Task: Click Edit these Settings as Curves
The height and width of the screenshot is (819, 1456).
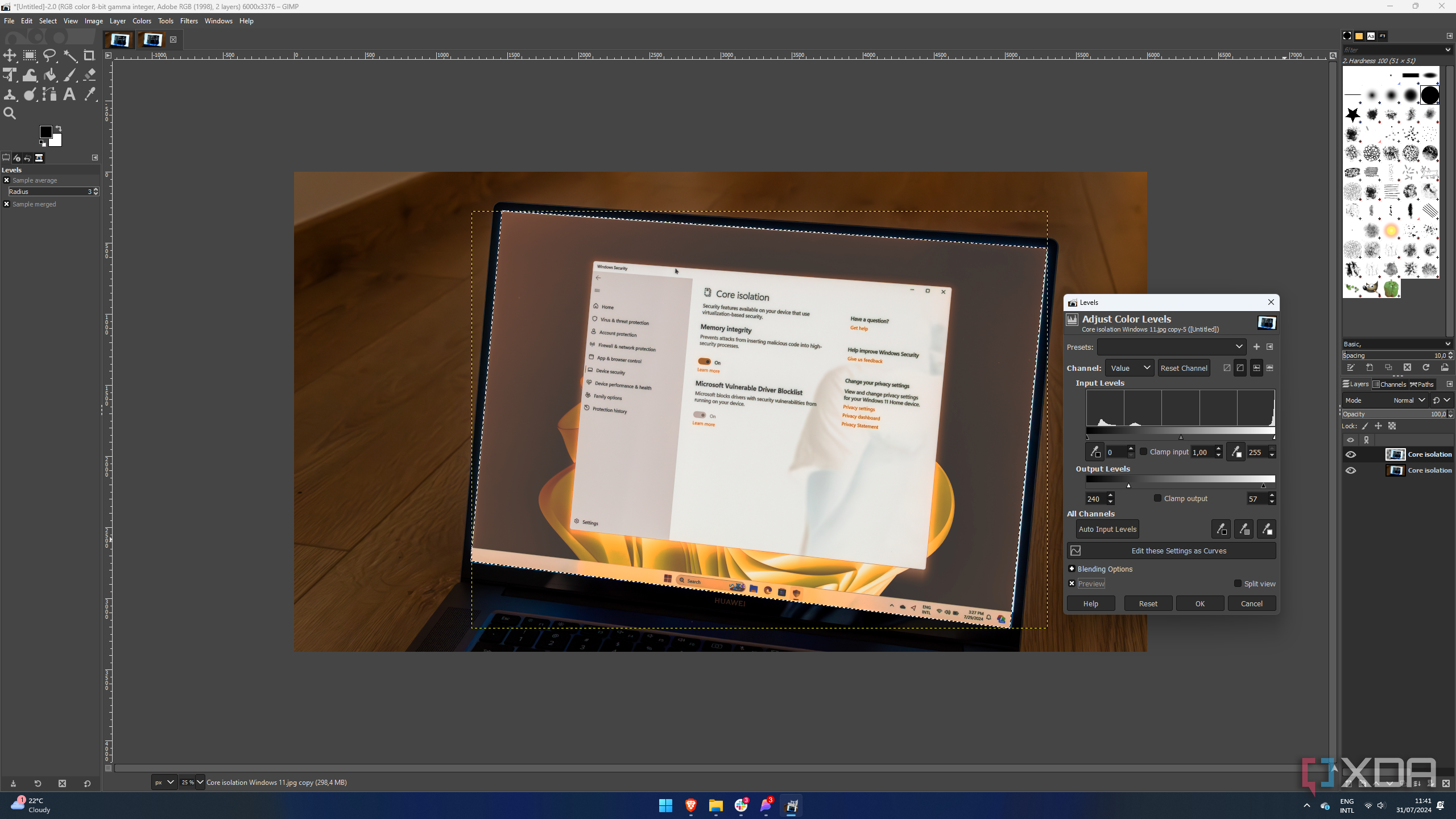Action: (1172, 551)
